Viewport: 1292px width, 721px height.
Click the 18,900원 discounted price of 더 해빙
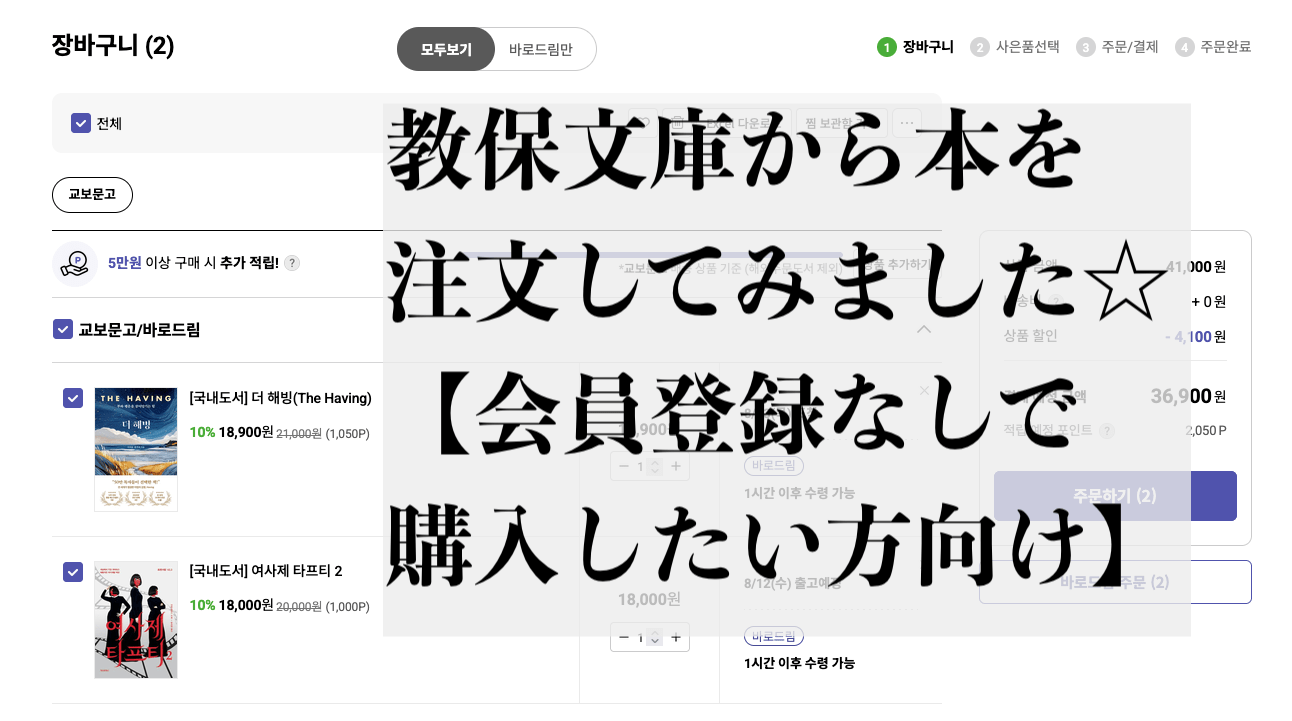pyautogui.click(x=246, y=432)
